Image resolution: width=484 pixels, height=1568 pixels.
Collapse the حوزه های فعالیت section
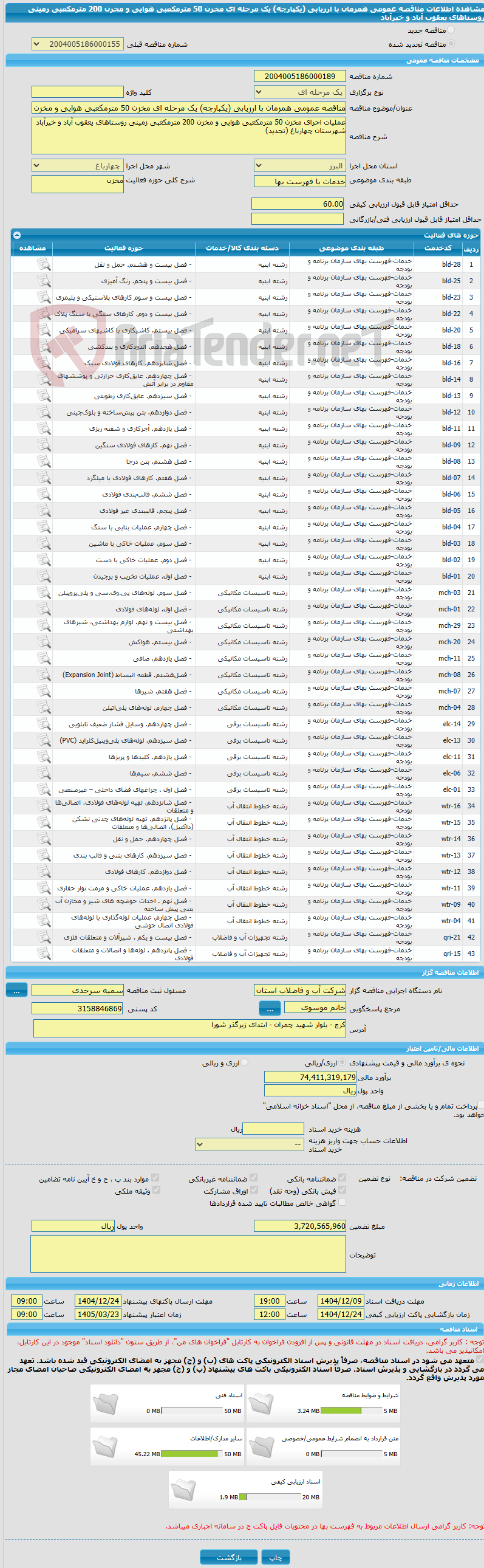pyautogui.click(x=17, y=235)
